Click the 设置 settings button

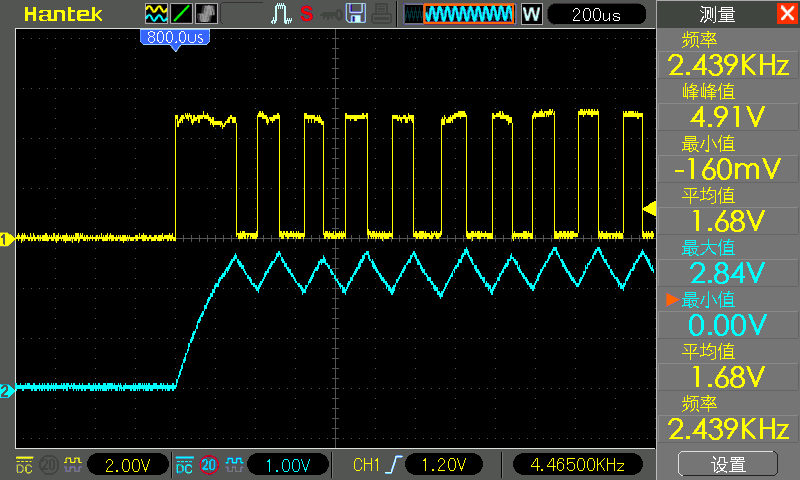point(728,464)
